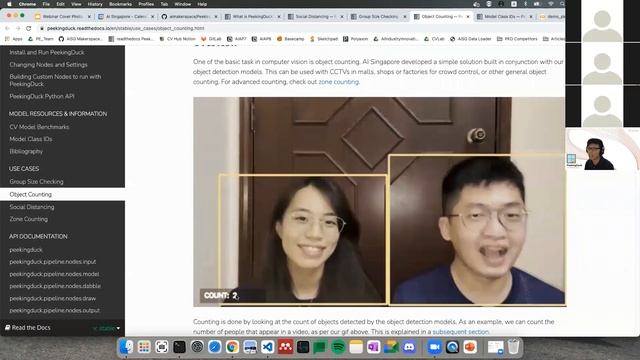Open Discord from the Dock
This screenshot has height=360, width=640.
[409, 347]
